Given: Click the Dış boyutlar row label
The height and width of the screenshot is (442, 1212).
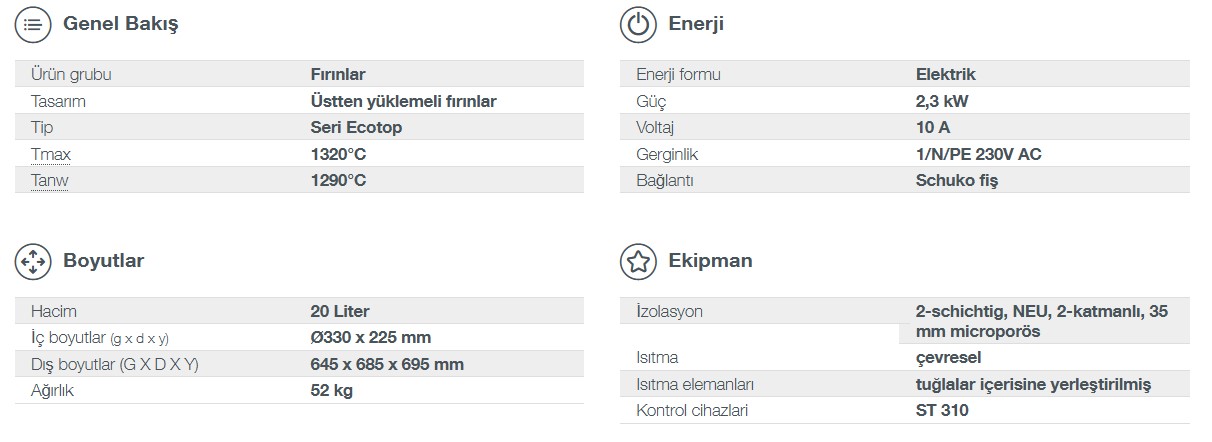Looking at the screenshot, I should click(x=115, y=364).
